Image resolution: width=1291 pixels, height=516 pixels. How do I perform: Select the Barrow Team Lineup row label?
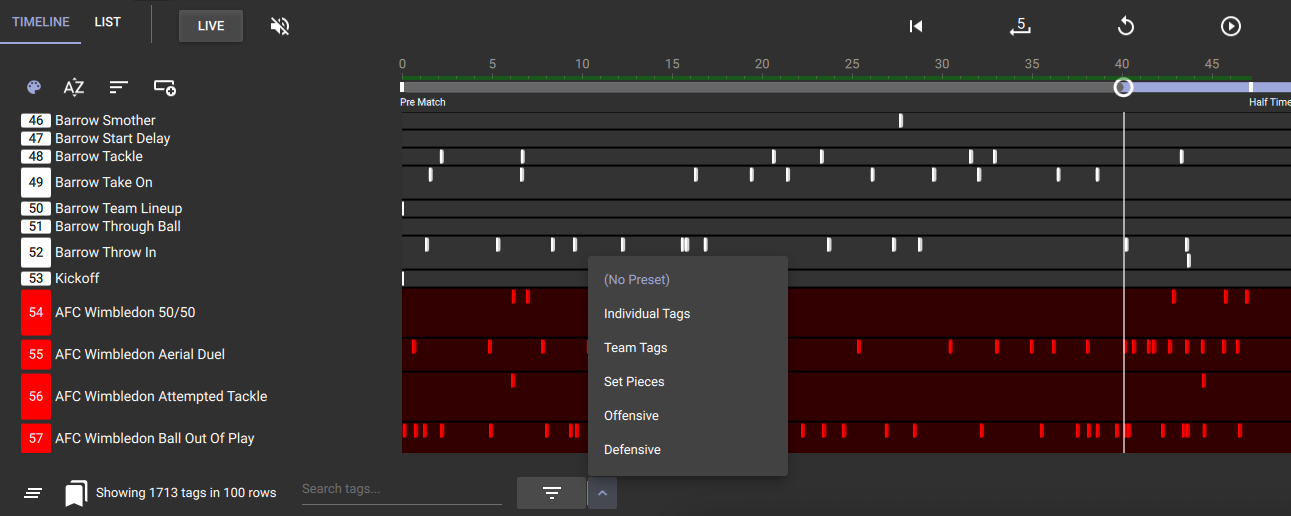(x=119, y=208)
